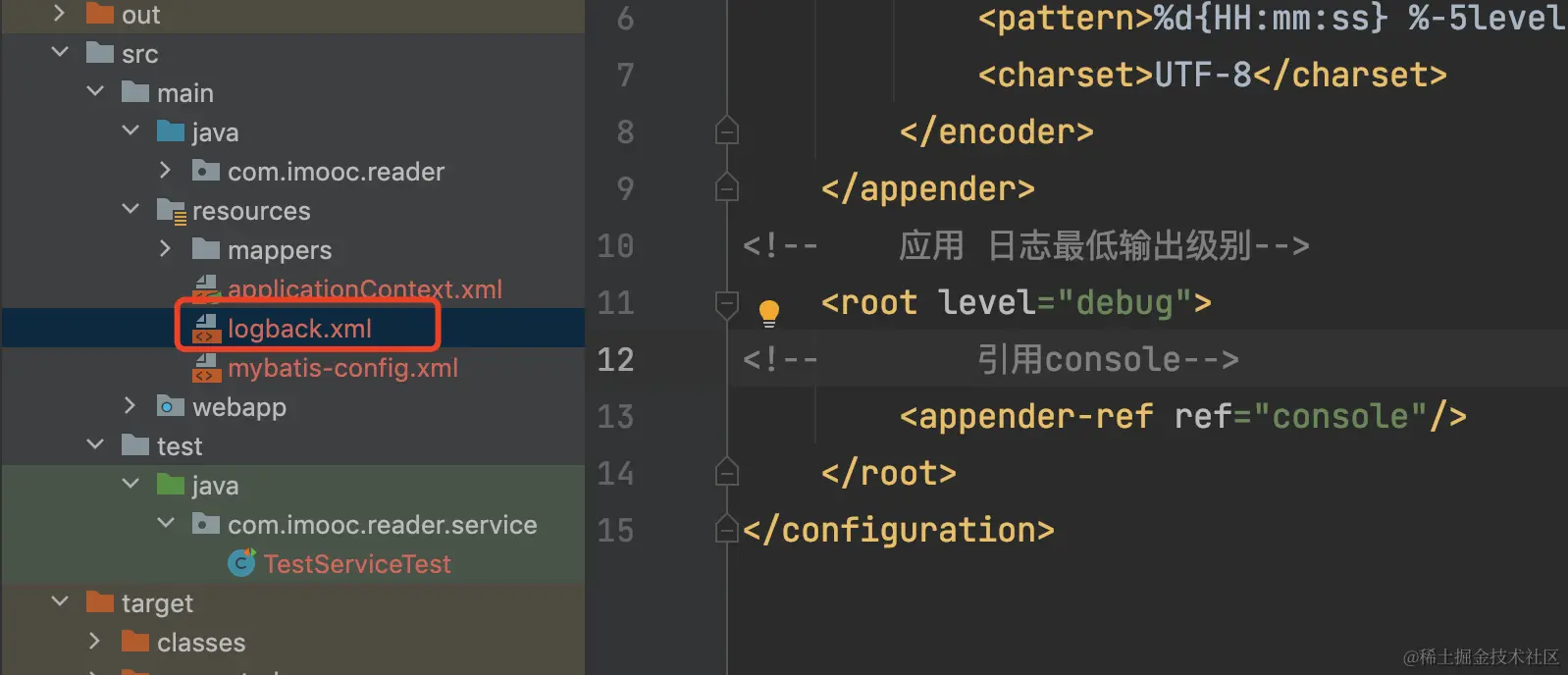
Task: Fold the configuration closing tag on line 15
Action: click(727, 529)
